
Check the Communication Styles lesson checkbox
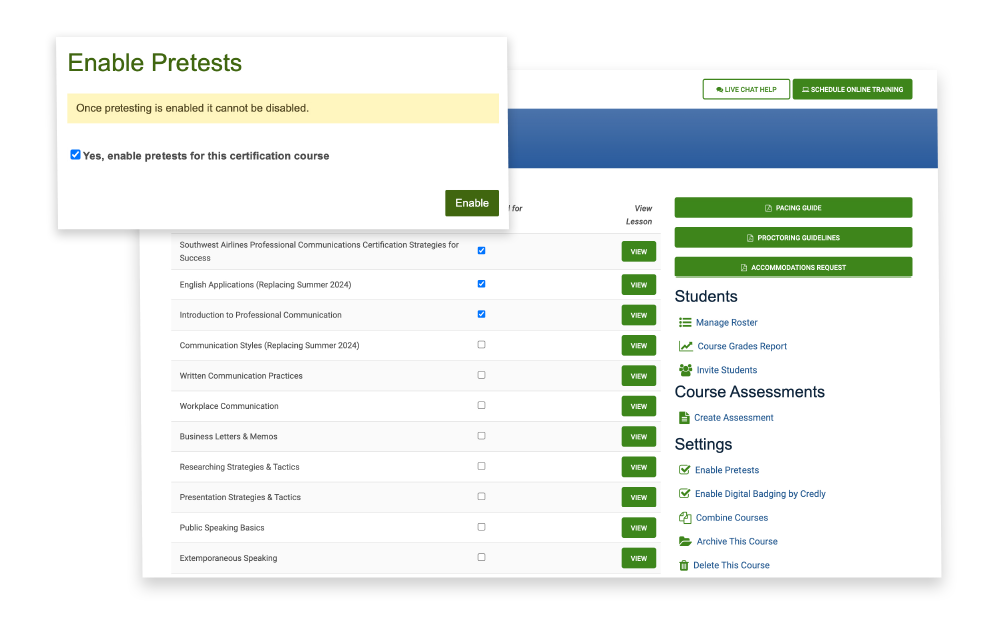click(x=482, y=345)
